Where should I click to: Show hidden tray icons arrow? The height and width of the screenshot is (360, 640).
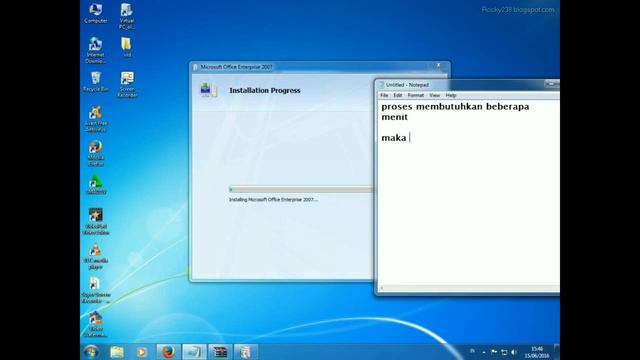[x=484, y=352]
